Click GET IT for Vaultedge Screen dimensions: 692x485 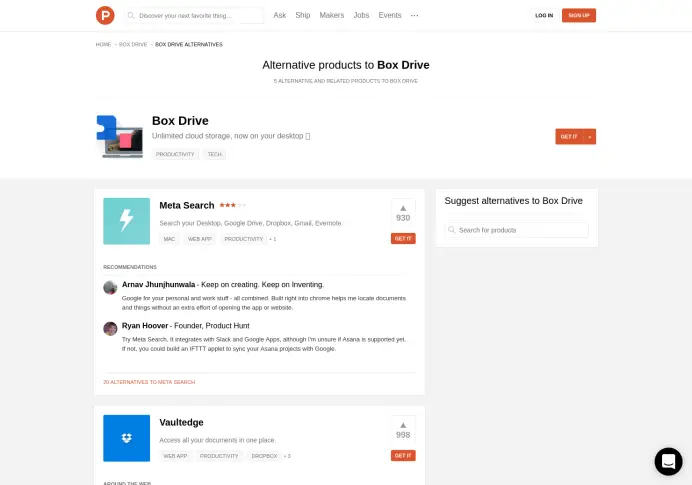[x=403, y=455]
